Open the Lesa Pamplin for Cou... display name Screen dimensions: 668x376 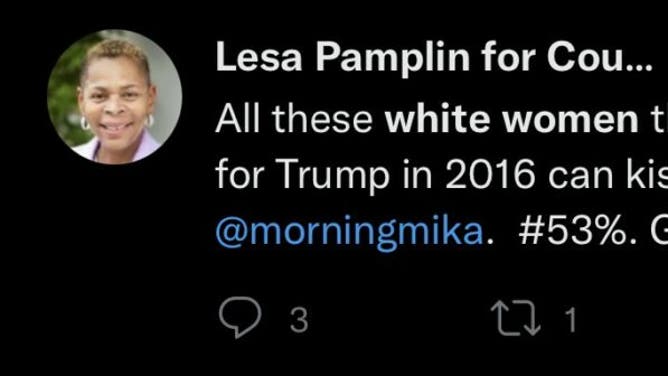434,57
